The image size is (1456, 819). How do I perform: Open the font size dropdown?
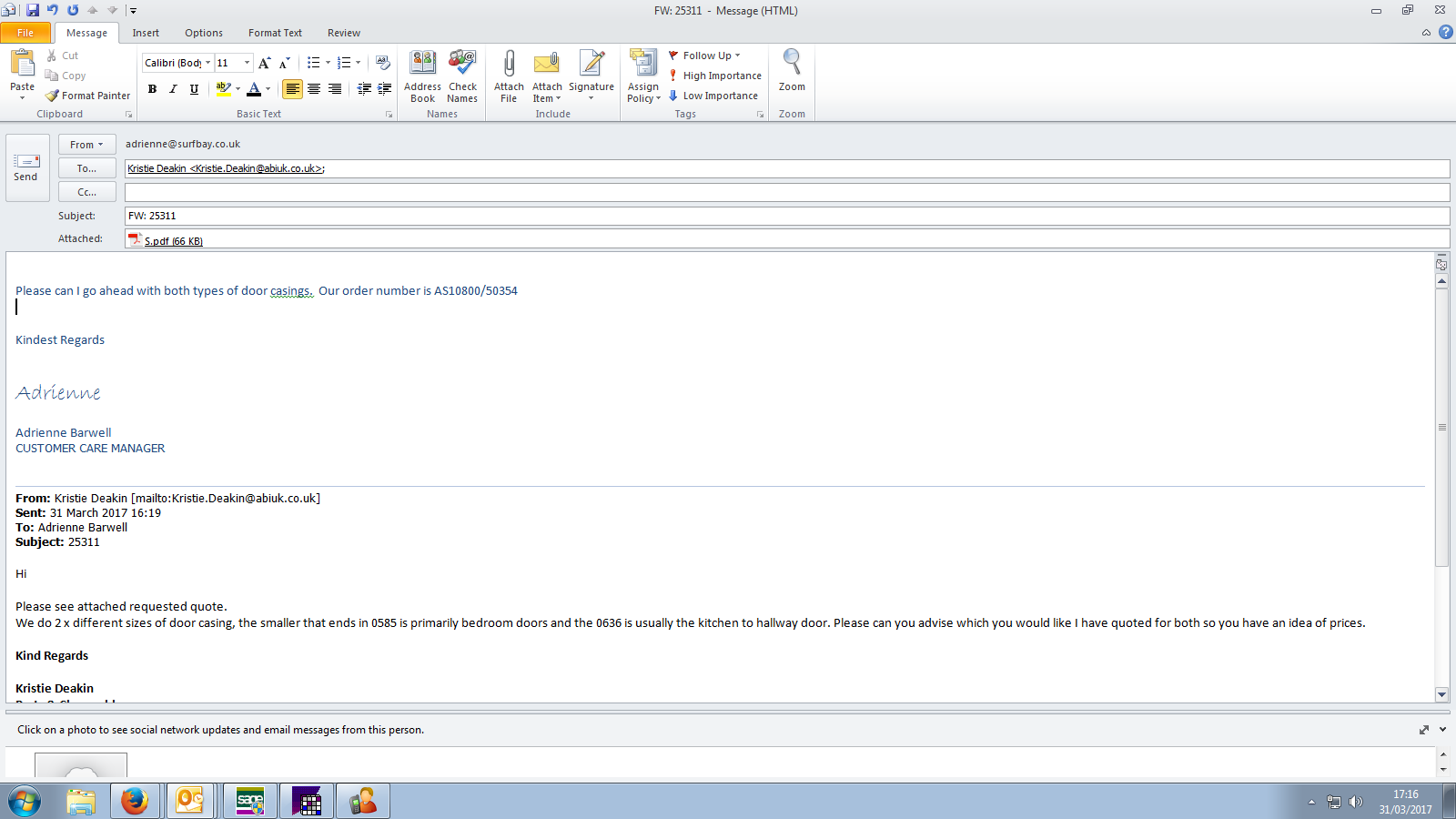(x=247, y=63)
